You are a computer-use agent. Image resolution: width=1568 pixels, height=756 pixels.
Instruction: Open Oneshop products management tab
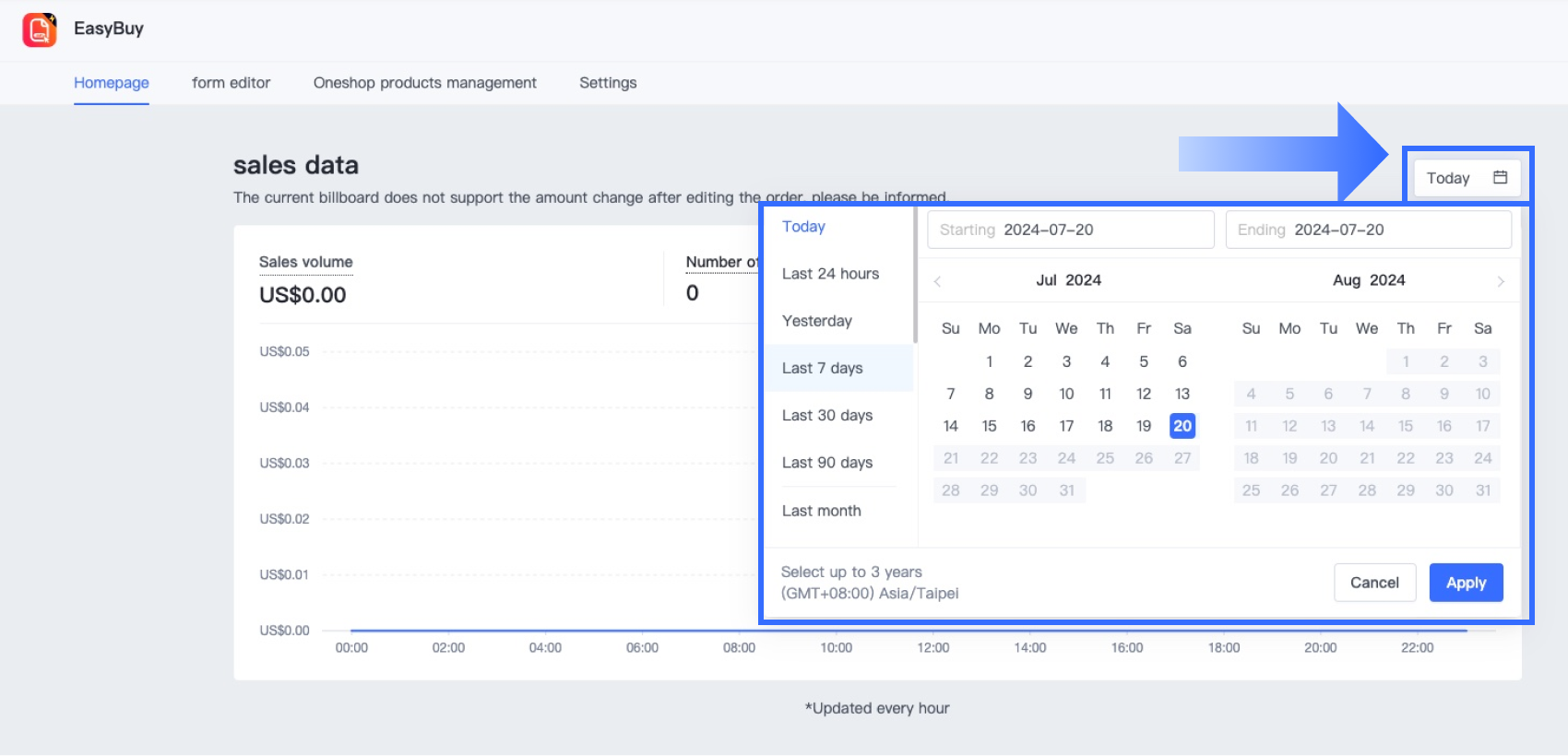pos(424,83)
